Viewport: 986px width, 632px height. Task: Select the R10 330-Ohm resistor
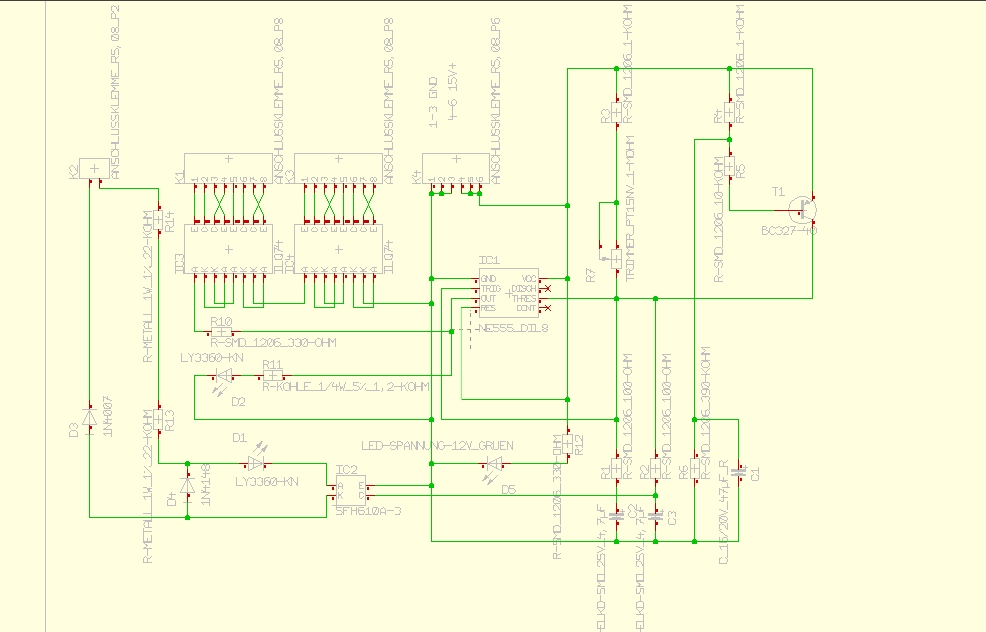click(221, 331)
